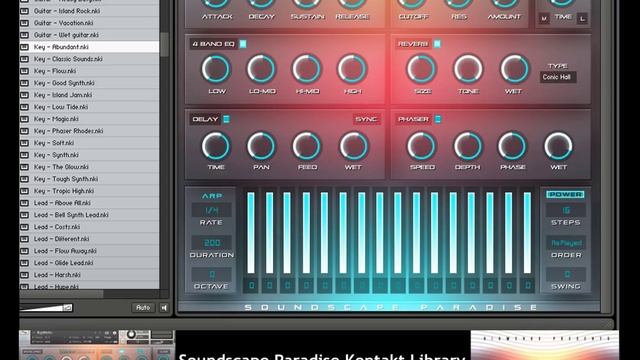Click the L button beside Time
Viewport: 640px width, 360px height.
[582, 18]
